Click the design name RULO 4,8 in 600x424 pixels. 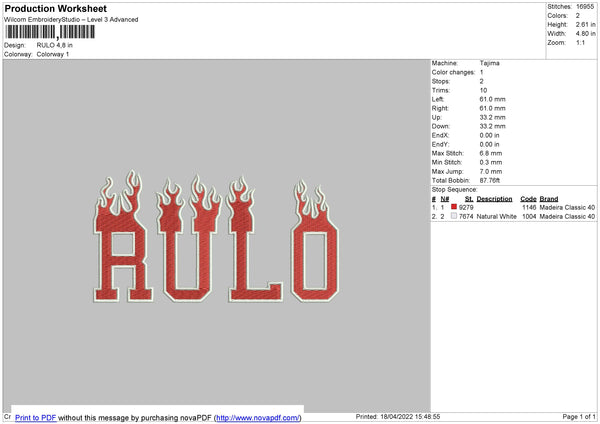54,45
